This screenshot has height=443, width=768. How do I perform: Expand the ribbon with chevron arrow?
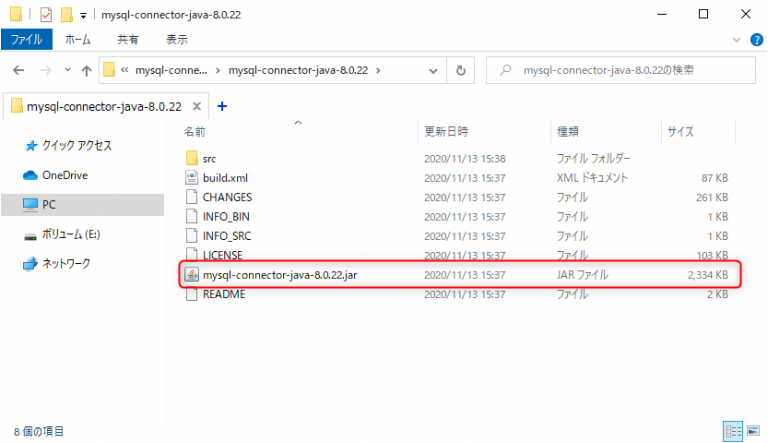click(738, 39)
